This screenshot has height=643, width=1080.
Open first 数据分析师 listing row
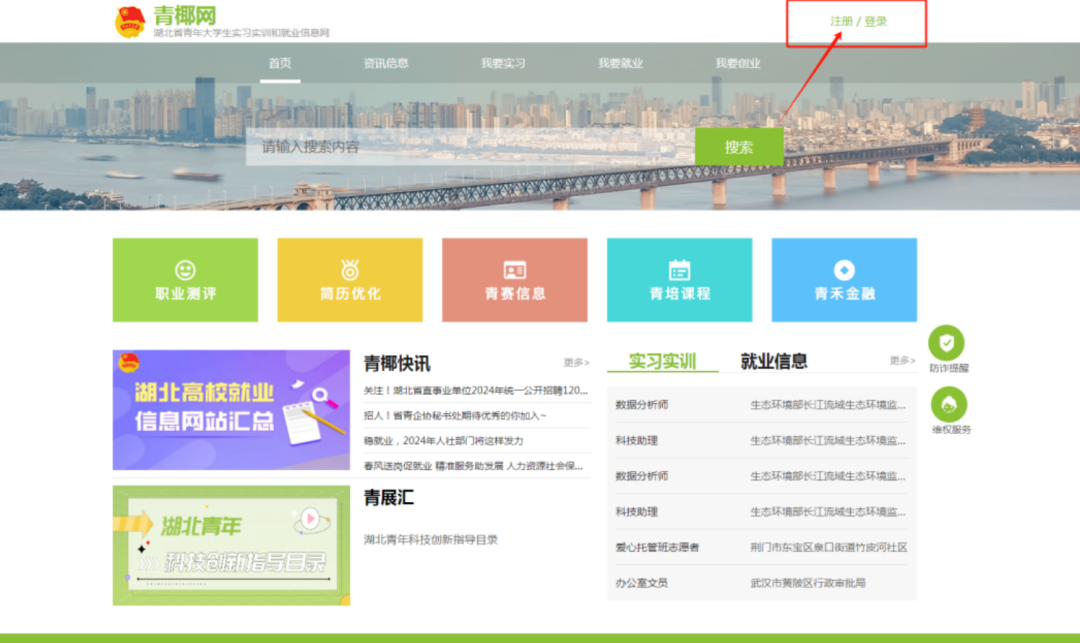(761, 405)
